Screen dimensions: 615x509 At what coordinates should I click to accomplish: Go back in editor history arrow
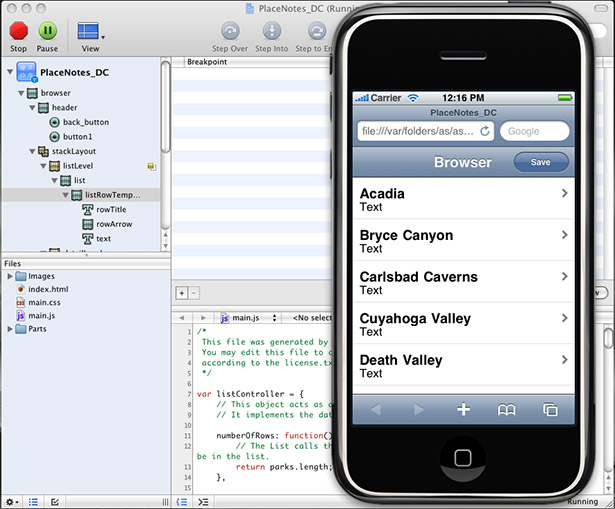(x=182, y=318)
